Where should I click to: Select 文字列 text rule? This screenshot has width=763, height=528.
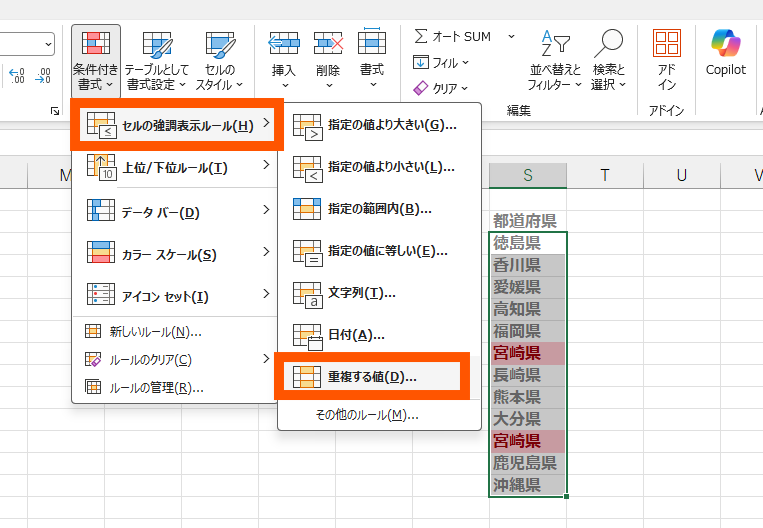(x=380, y=293)
